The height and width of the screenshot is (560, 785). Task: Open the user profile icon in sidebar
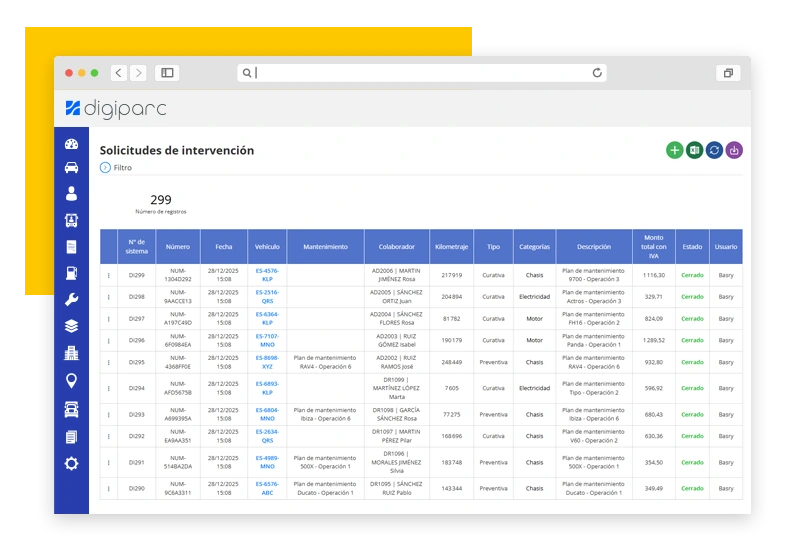pyautogui.click(x=71, y=194)
